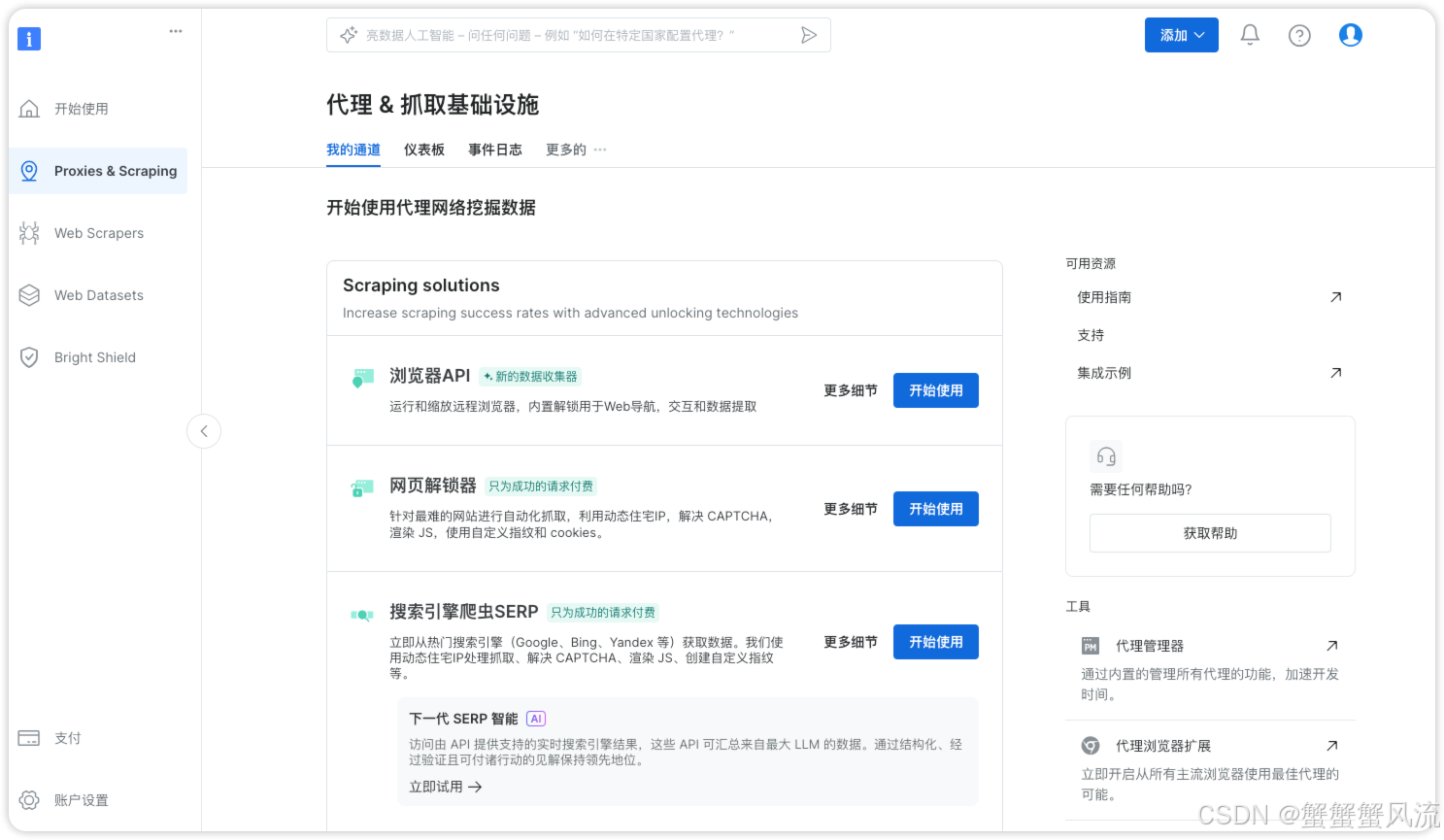
Task: Open Web Datasets in the sidebar
Action: (x=98, y=295)
